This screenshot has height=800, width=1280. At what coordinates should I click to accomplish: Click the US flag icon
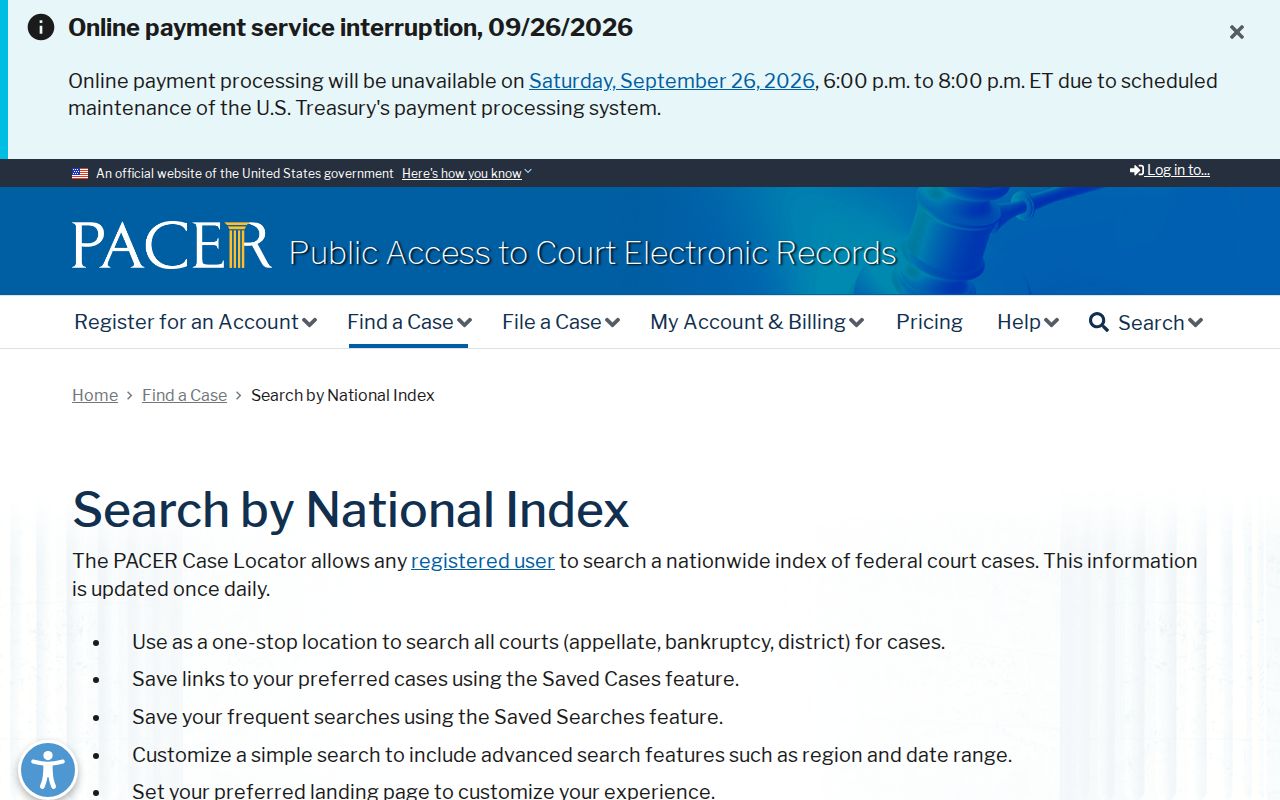(x=80, y=173)
